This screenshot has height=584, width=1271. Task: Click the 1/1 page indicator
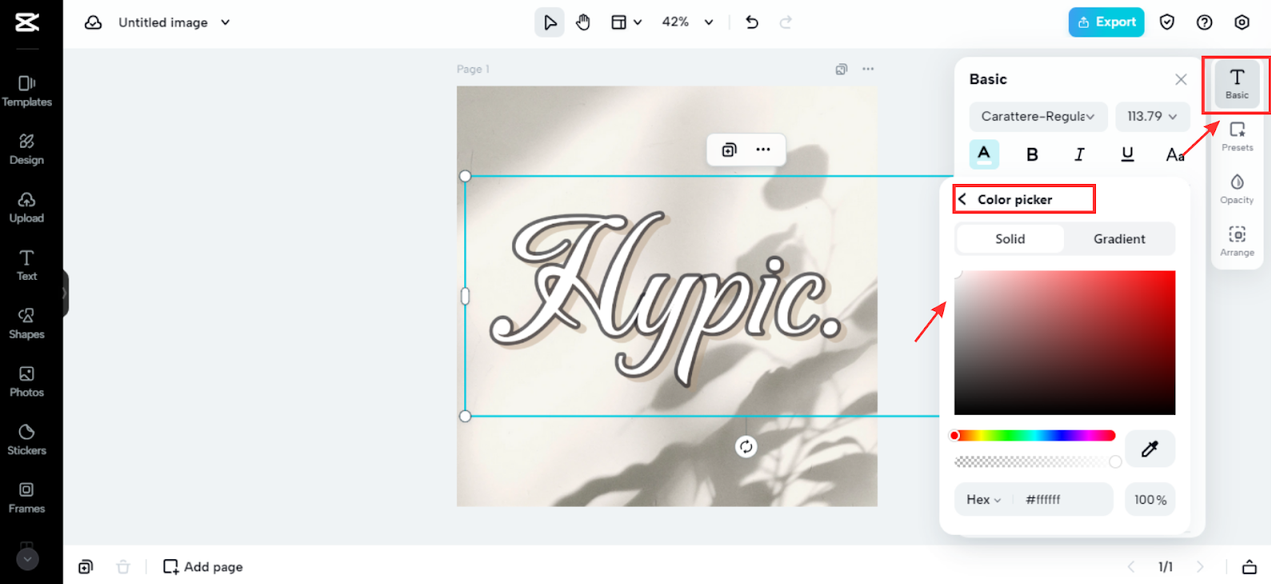pos(1166,567)
